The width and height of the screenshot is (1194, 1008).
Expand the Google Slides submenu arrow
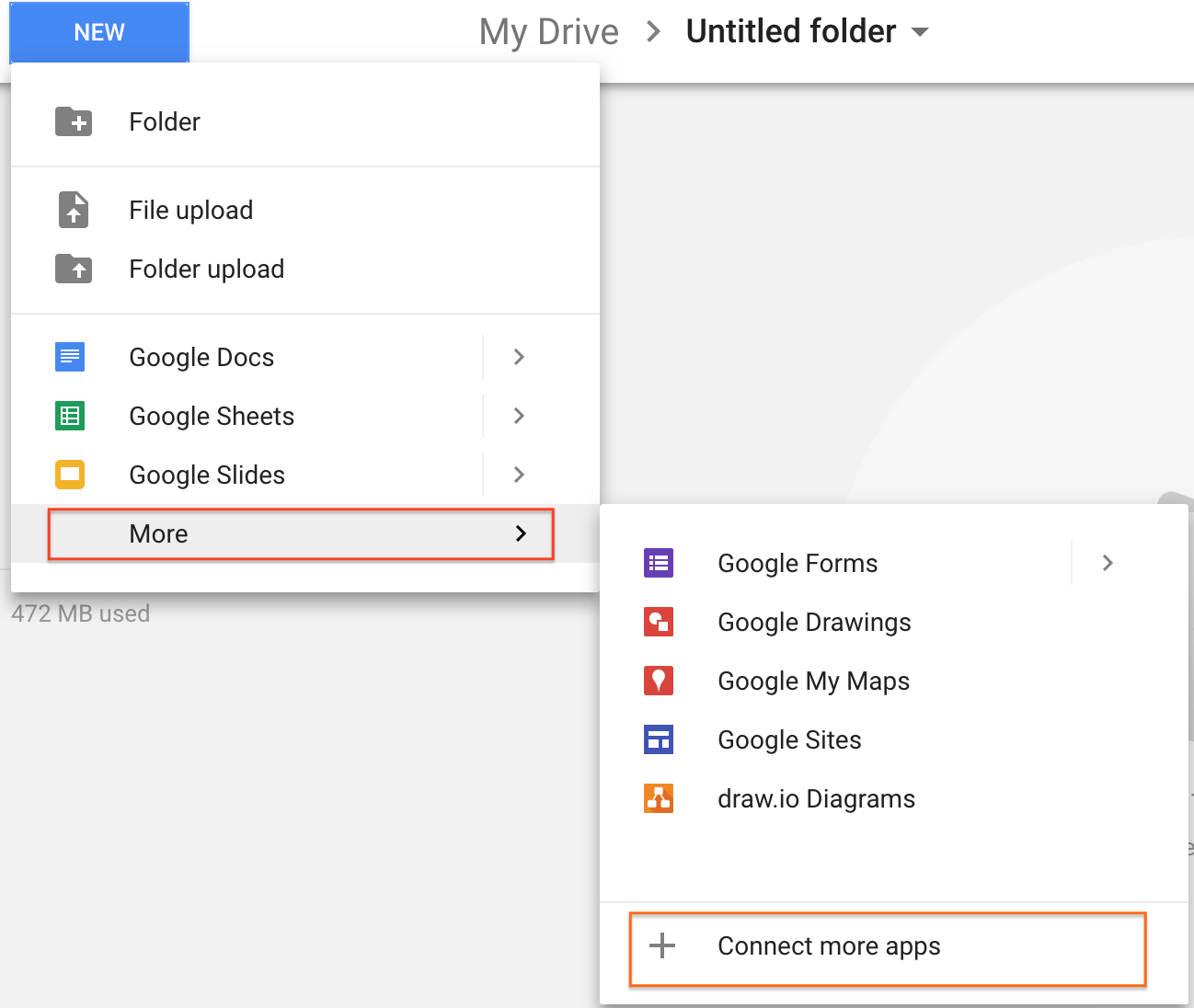pyautogui.click(x=519, y=475)
